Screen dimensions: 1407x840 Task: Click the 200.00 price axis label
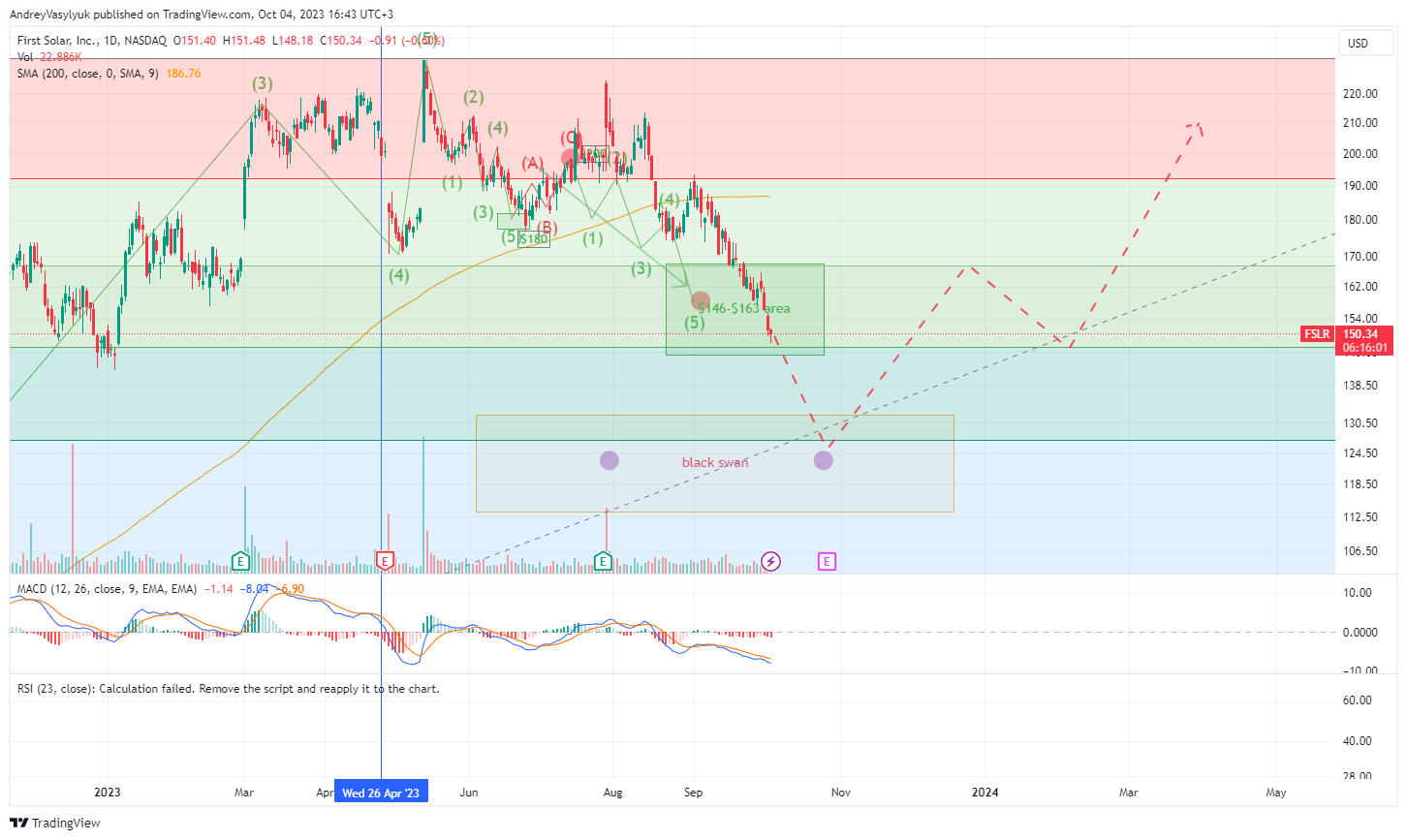[1360, 154]
